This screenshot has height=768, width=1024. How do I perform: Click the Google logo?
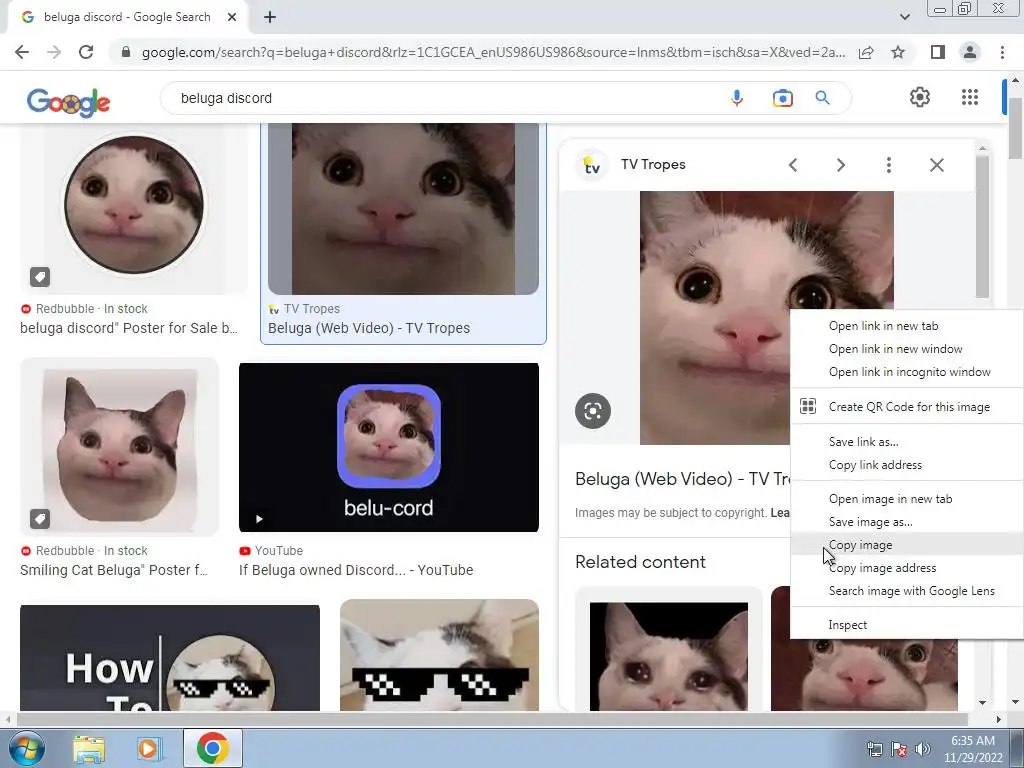click(x=68, y=102)
